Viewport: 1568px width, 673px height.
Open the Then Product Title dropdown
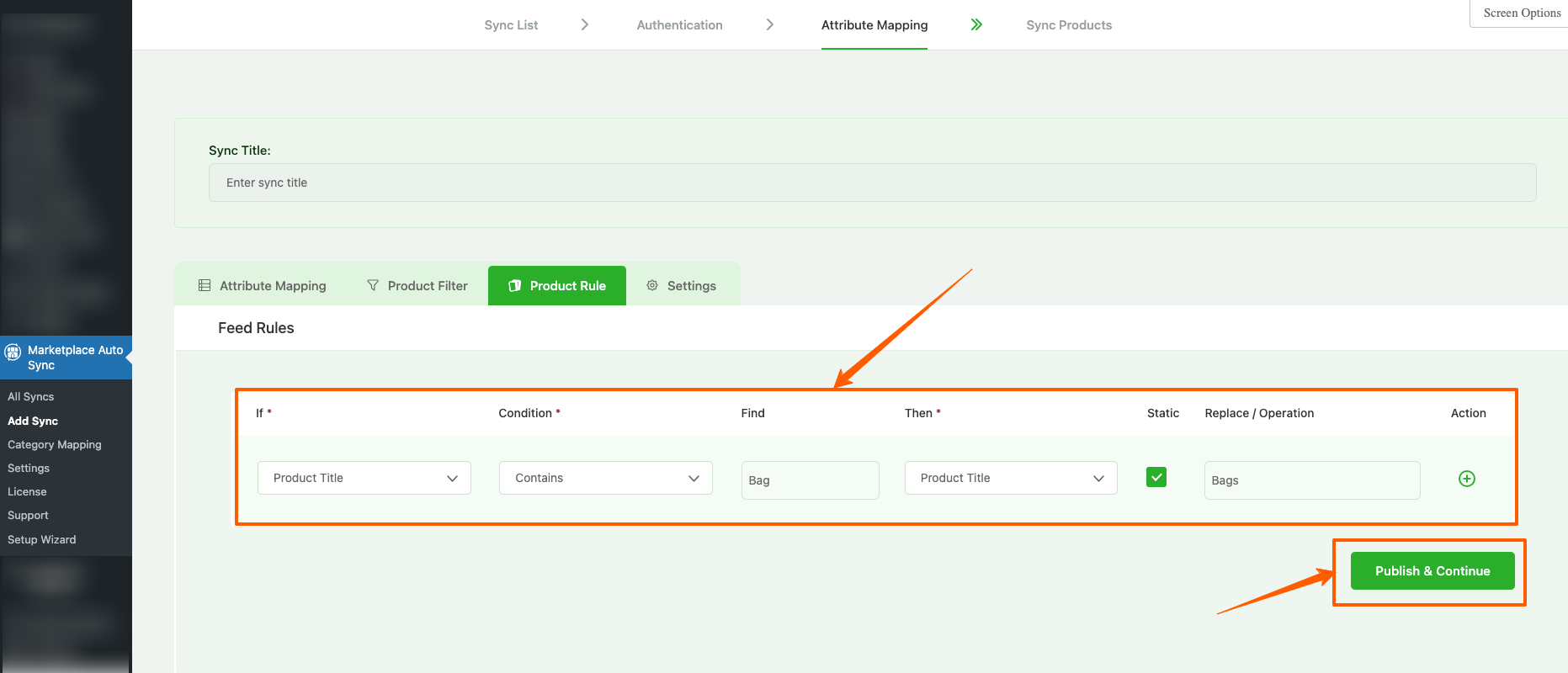tap(1010, 478)
